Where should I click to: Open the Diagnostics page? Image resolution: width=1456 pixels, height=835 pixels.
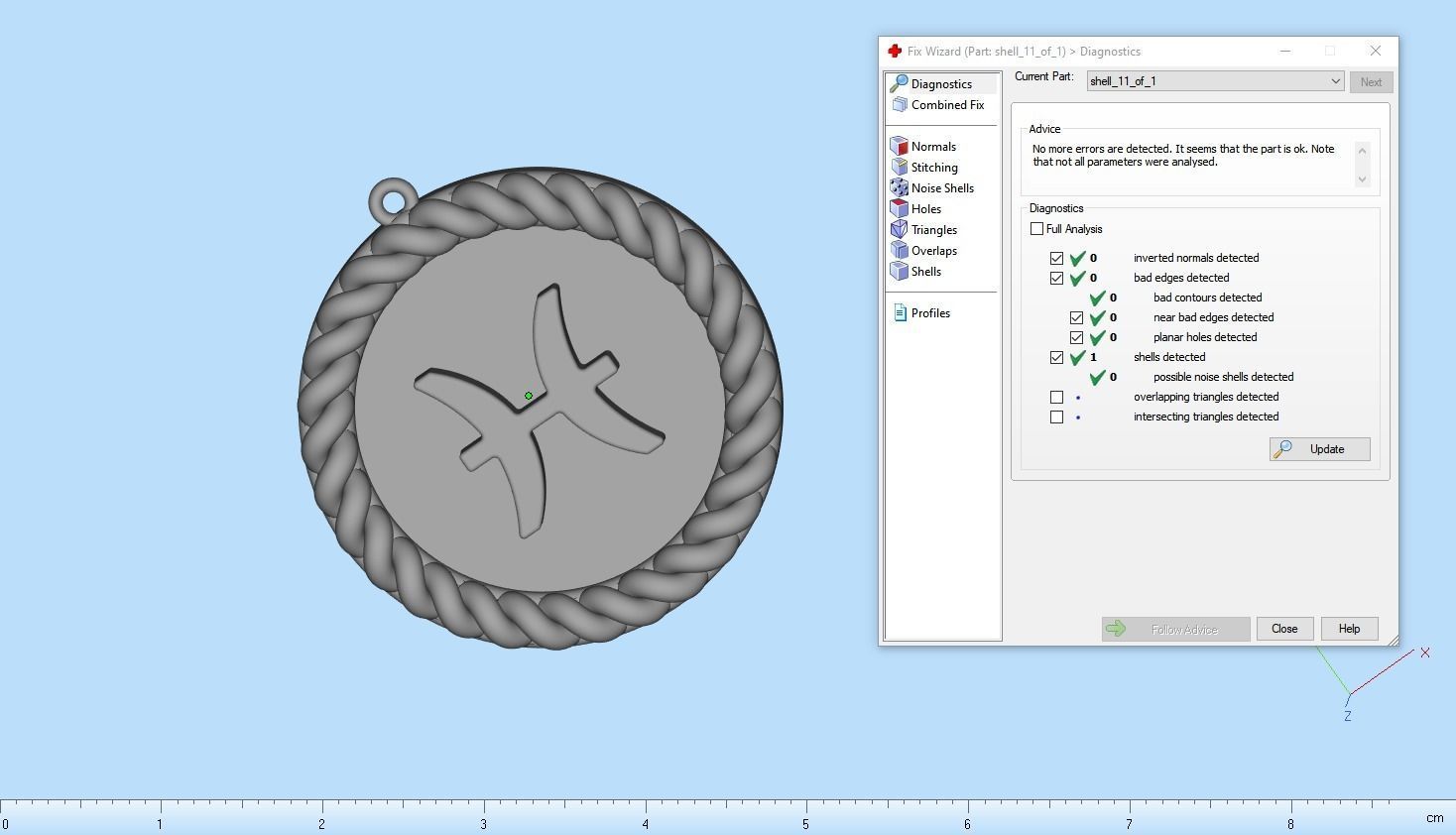tap(941, 84)
